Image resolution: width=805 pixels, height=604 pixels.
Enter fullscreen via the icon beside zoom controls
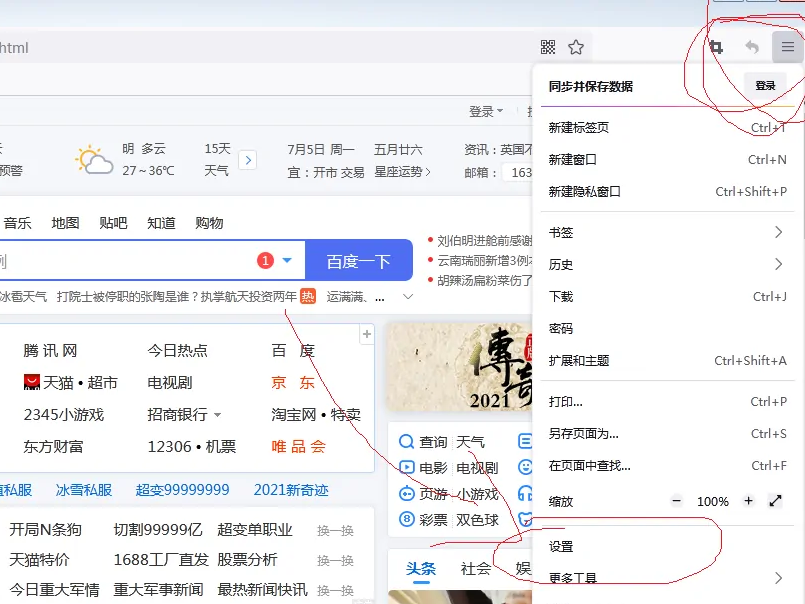[x=775, y=502]
